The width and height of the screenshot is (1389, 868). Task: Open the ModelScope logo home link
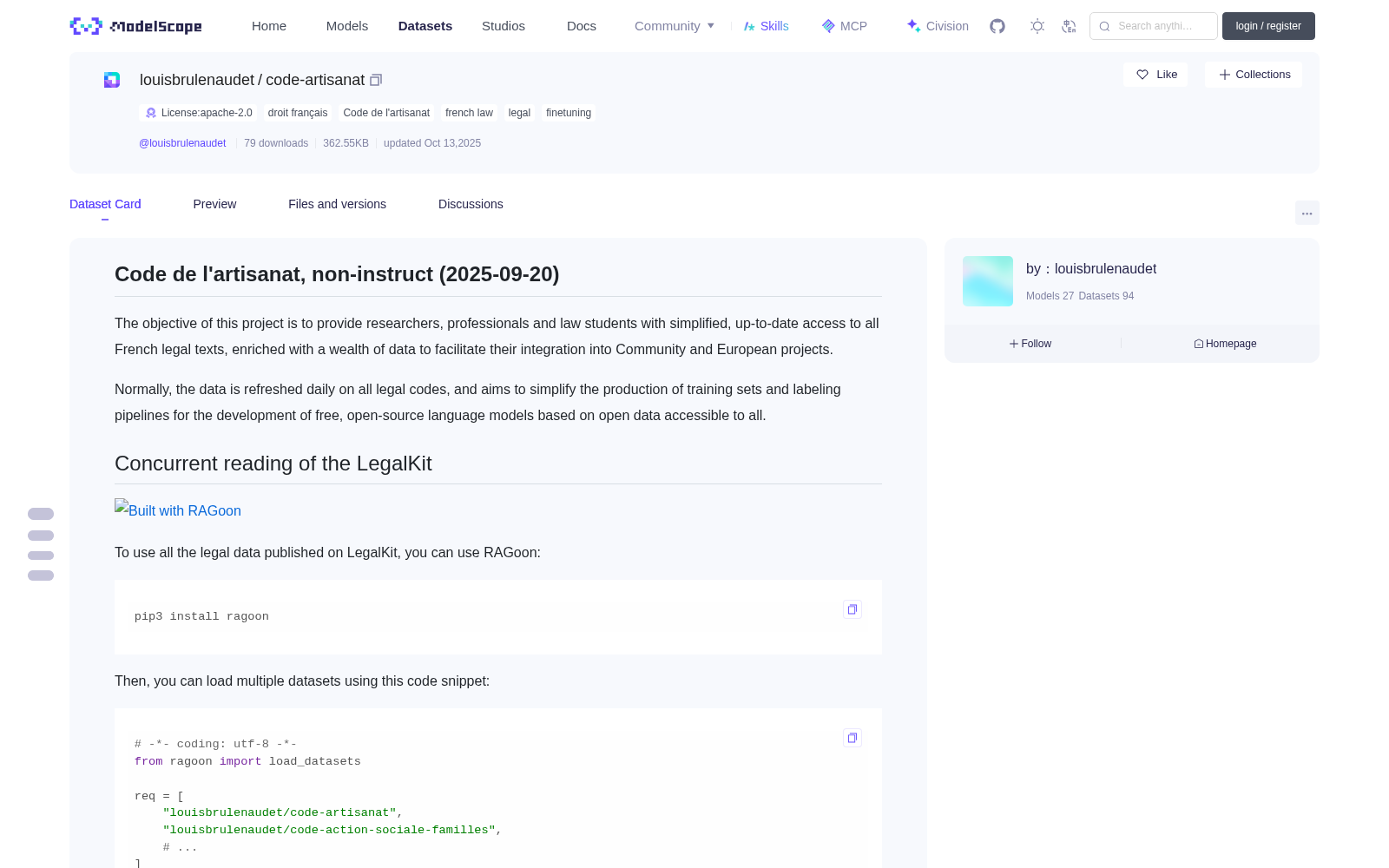(x=135, y=26)
